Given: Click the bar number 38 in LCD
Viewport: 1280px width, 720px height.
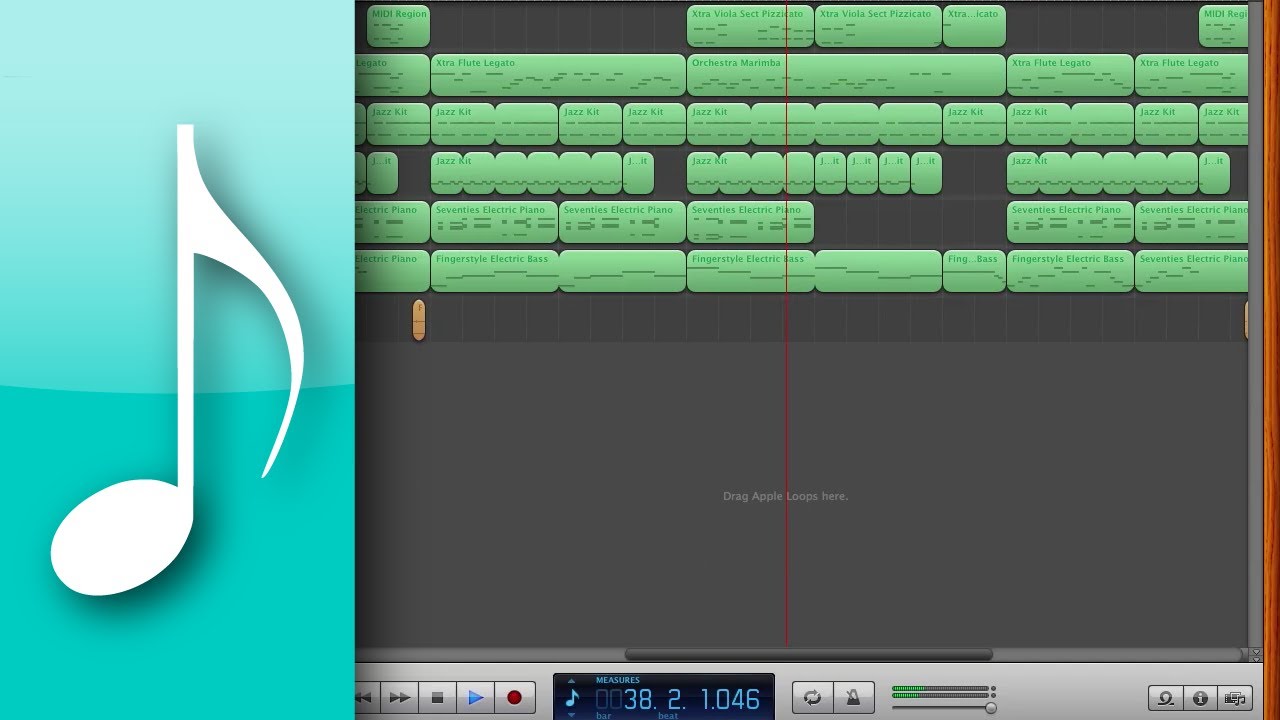Looking at the screenshot, I should click(x=638, y=699).
